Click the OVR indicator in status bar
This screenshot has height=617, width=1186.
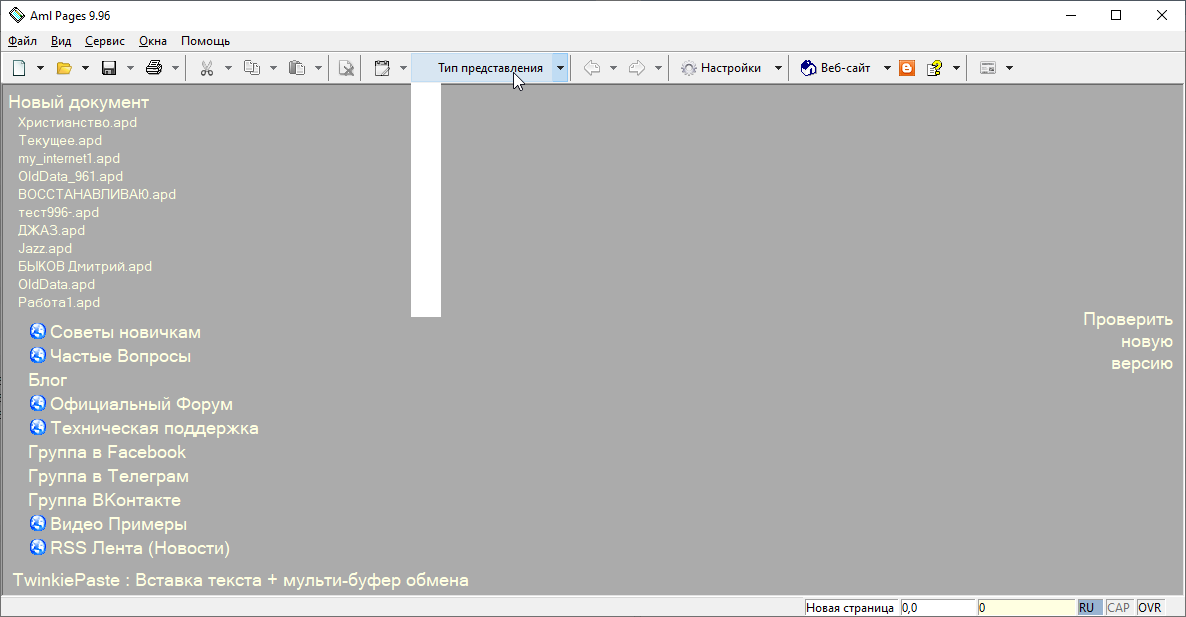tap(1150, 608)
